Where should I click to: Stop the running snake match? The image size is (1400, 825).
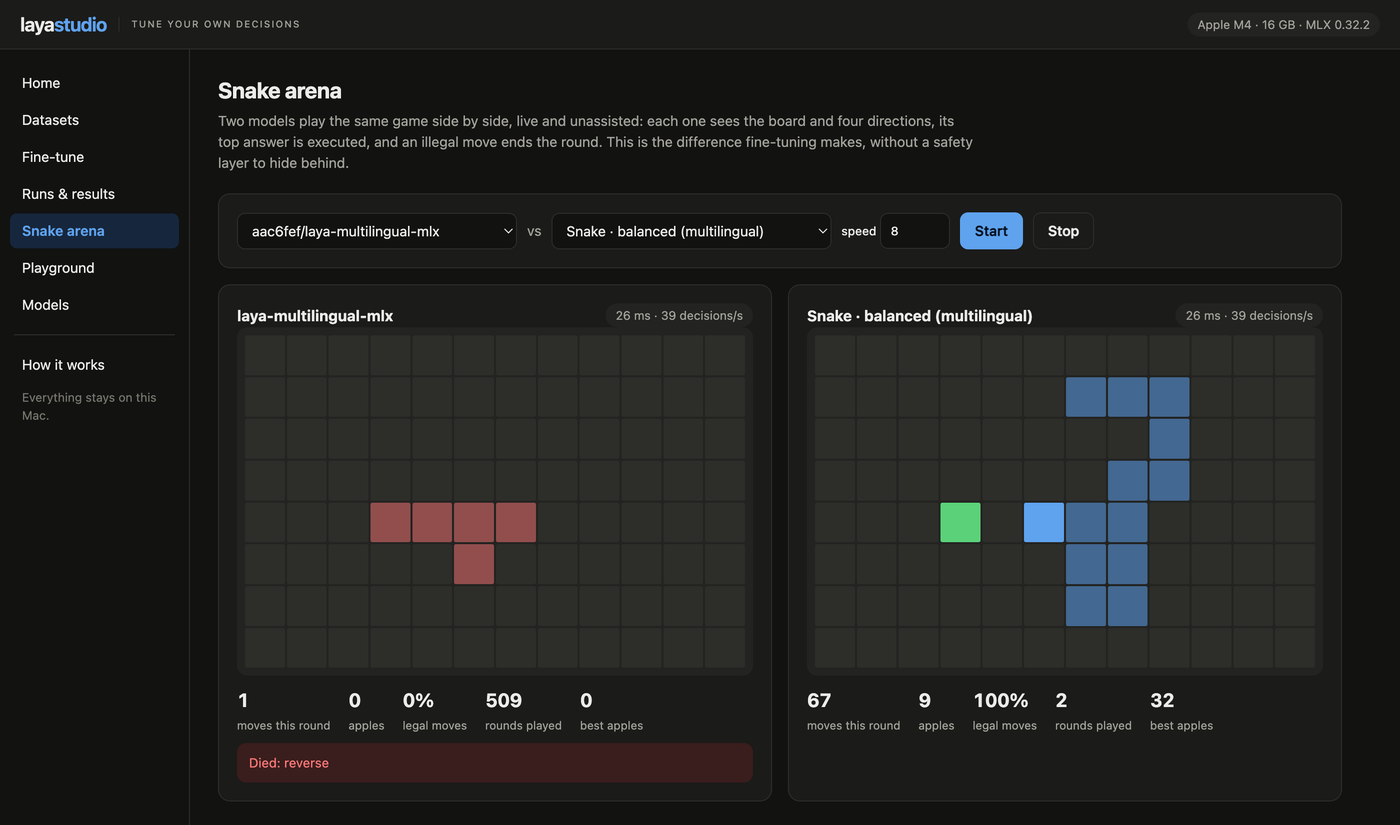coord(1063,231)
